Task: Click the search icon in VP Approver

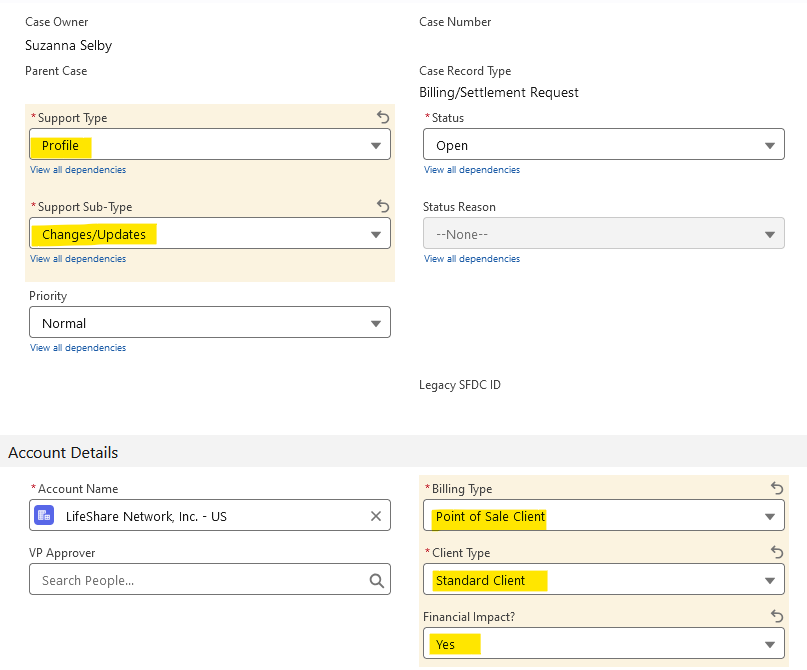Action: point(376,580)
